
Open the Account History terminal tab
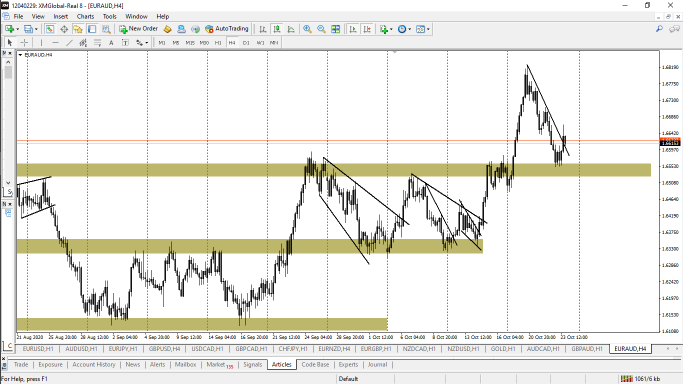tap(94, 364)
